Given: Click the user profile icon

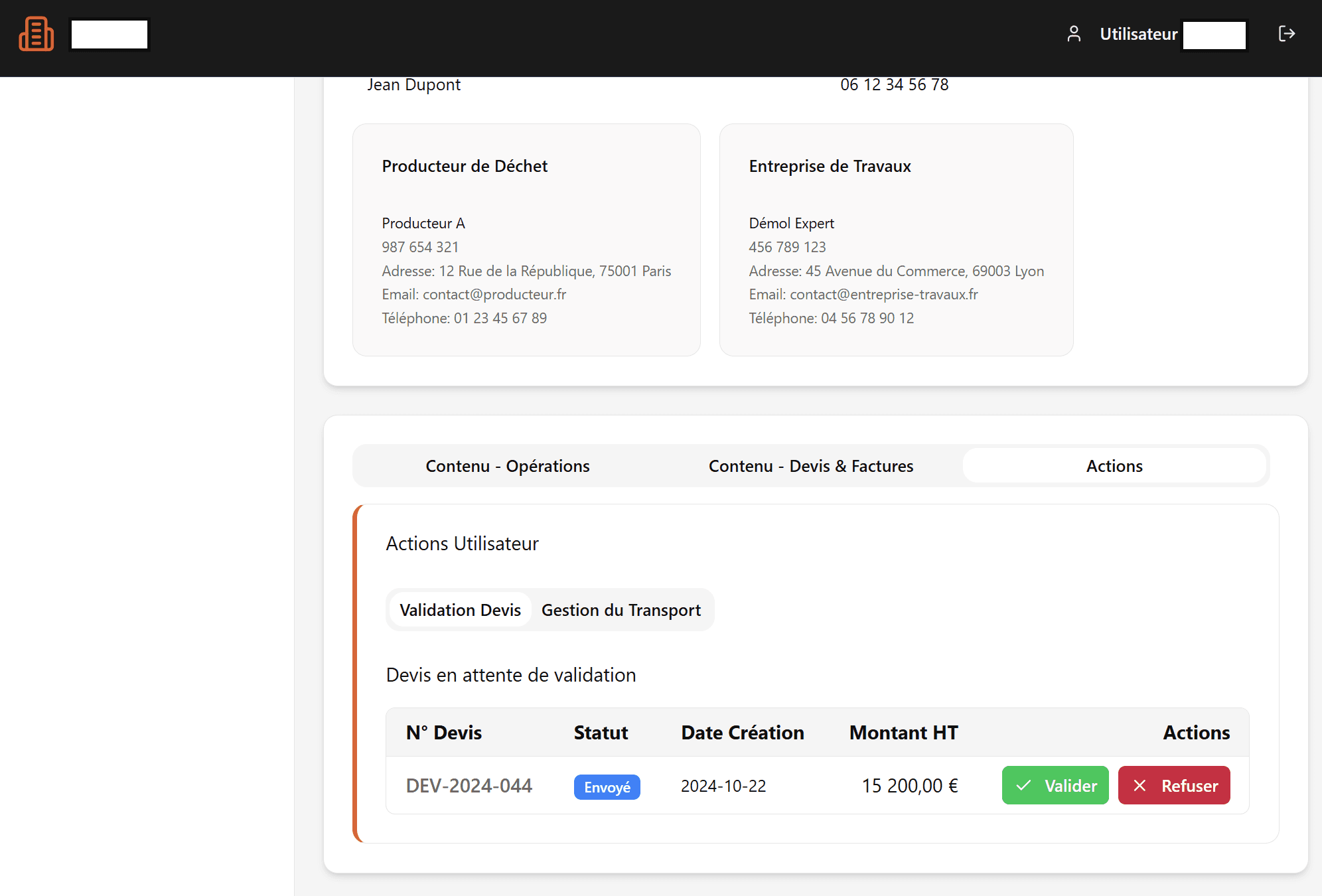Looking at the screenshot, I should [1074, 34].
